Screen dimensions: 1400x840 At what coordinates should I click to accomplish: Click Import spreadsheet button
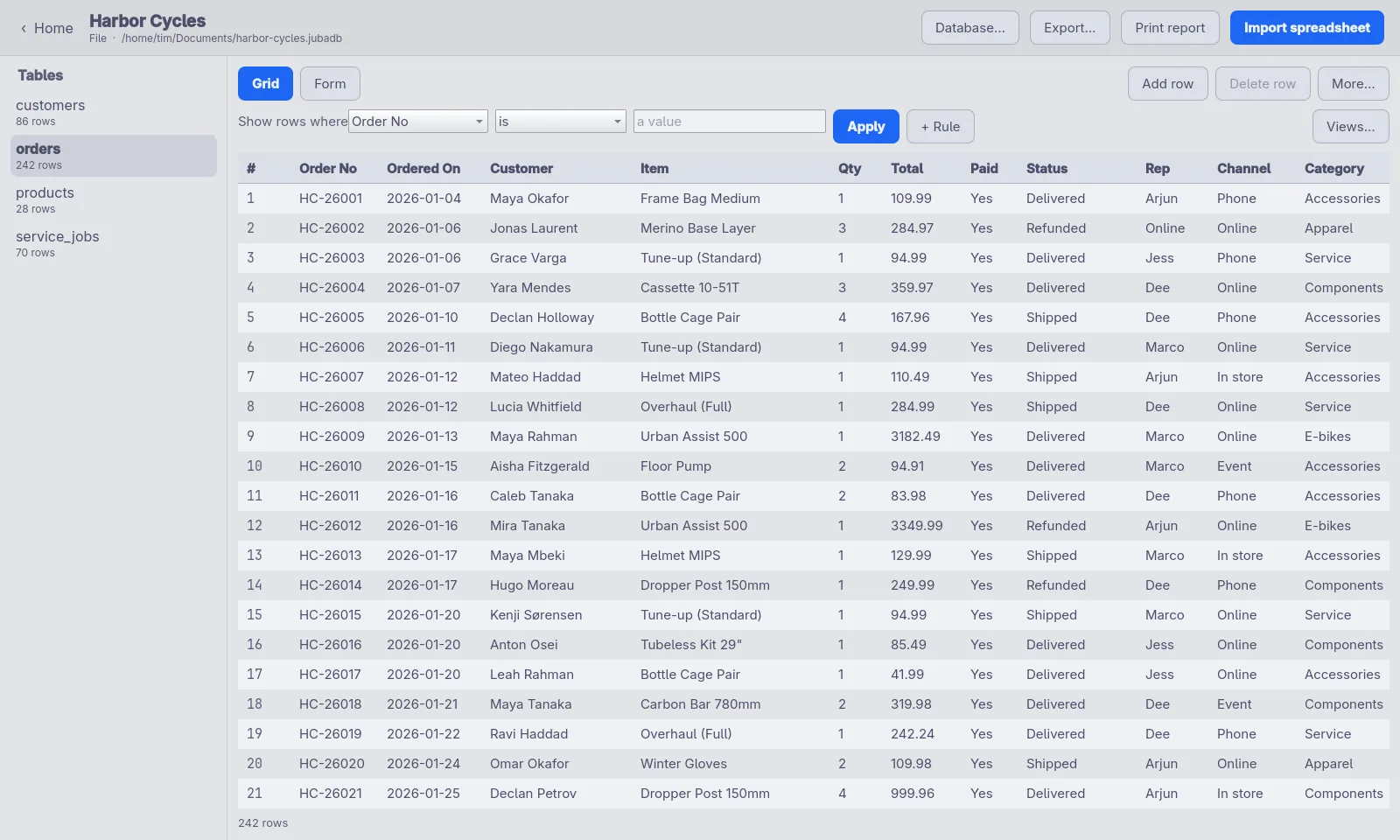(1306, 28)
